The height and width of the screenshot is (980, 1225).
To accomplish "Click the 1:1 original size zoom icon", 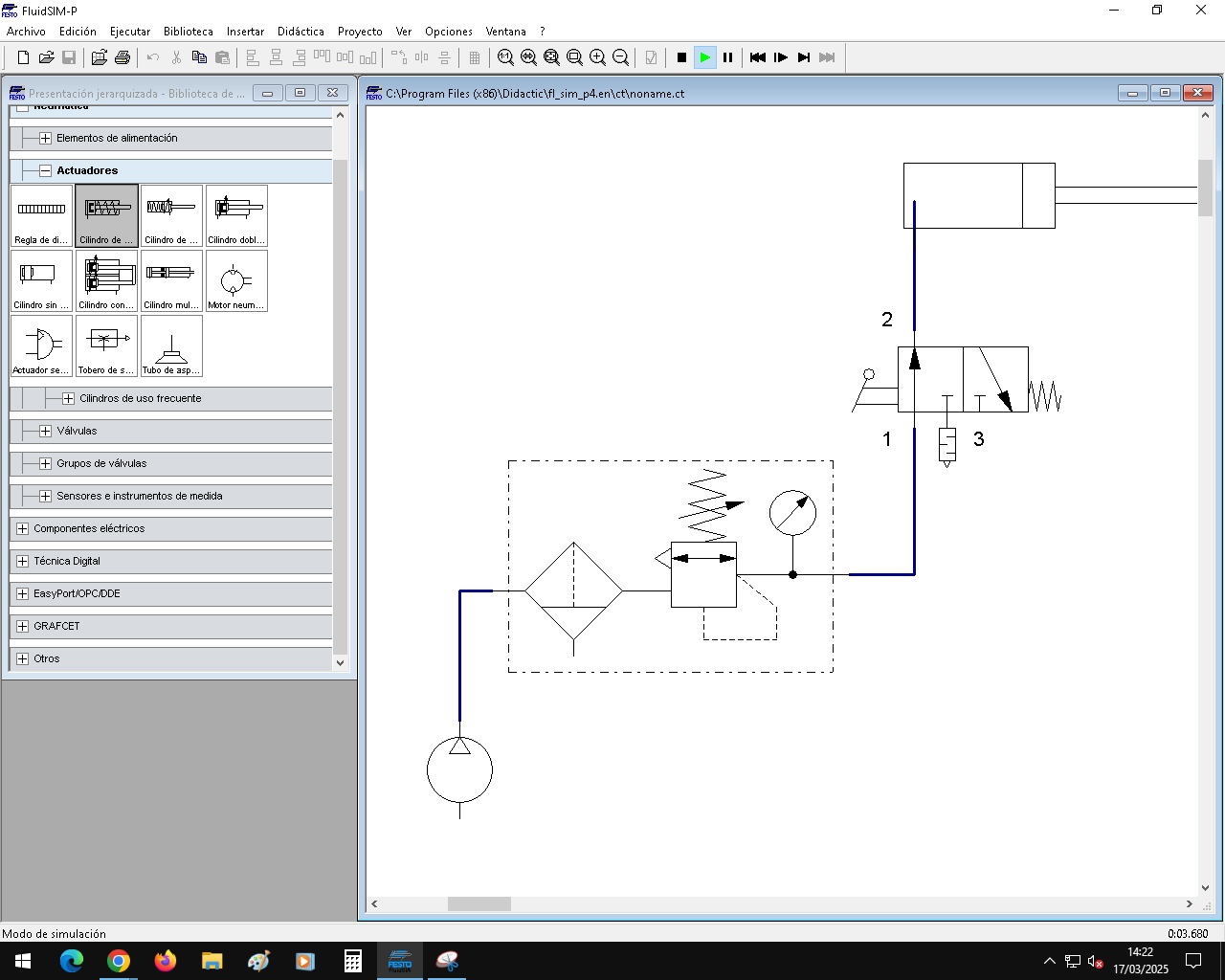I will [505, 57].
